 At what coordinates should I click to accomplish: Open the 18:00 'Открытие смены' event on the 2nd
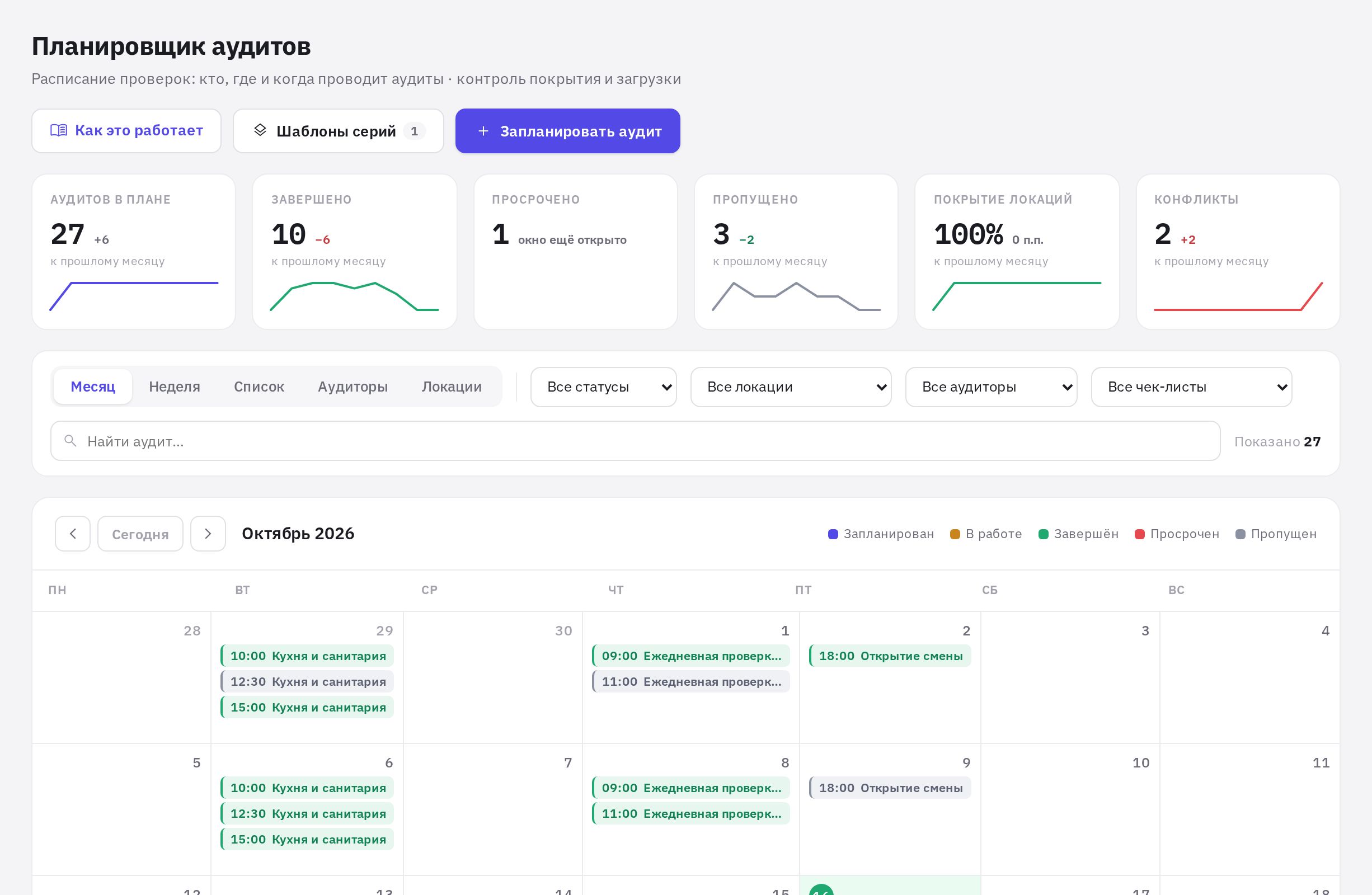point(890,656)
